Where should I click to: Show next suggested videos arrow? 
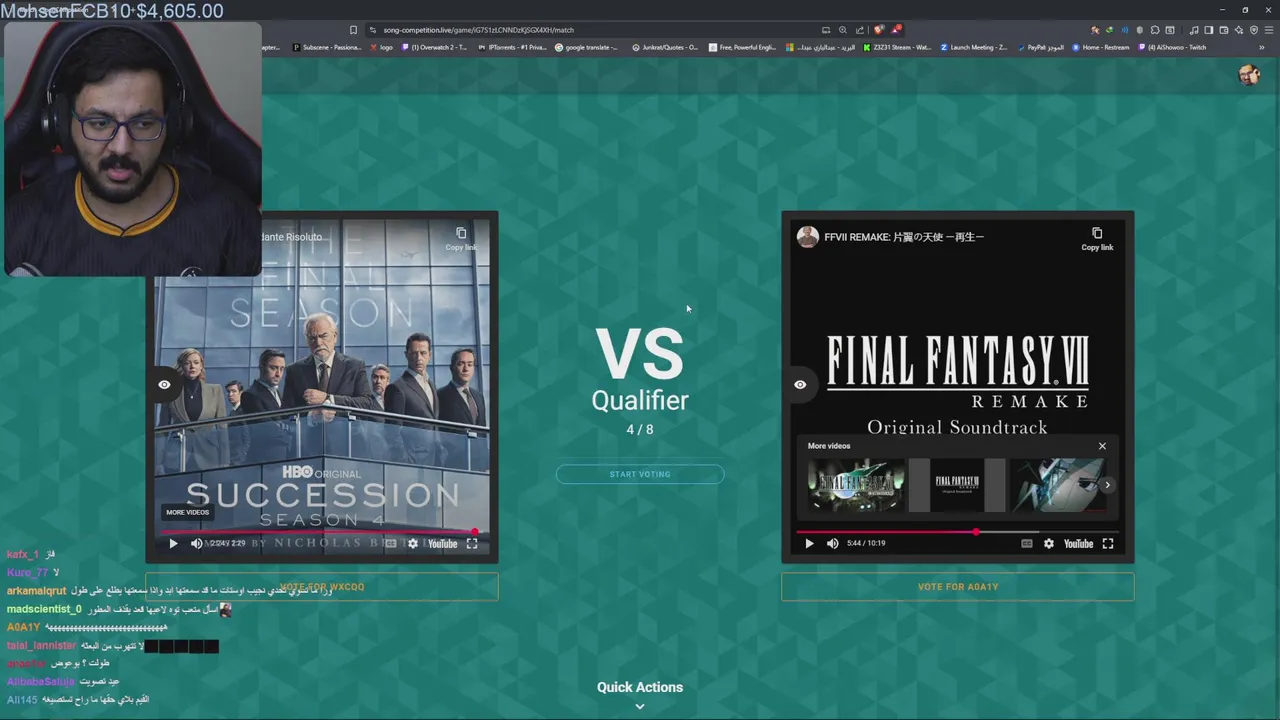1107,485
